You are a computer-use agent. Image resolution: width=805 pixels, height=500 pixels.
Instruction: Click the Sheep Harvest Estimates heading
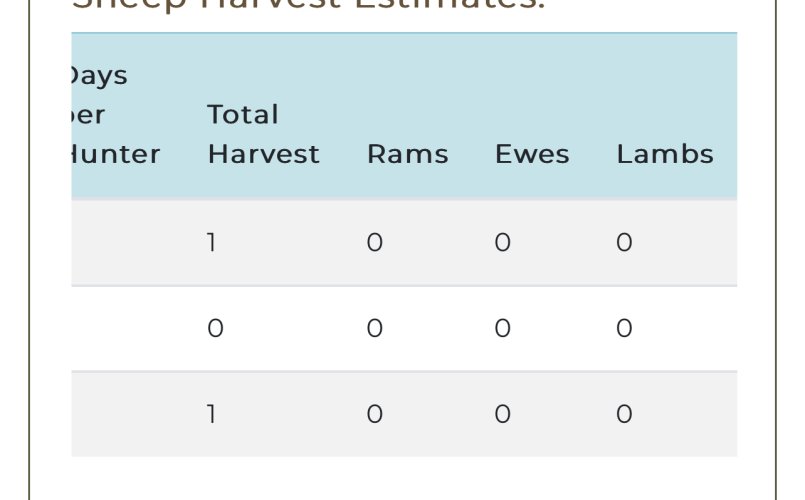[x=308, y=5]
